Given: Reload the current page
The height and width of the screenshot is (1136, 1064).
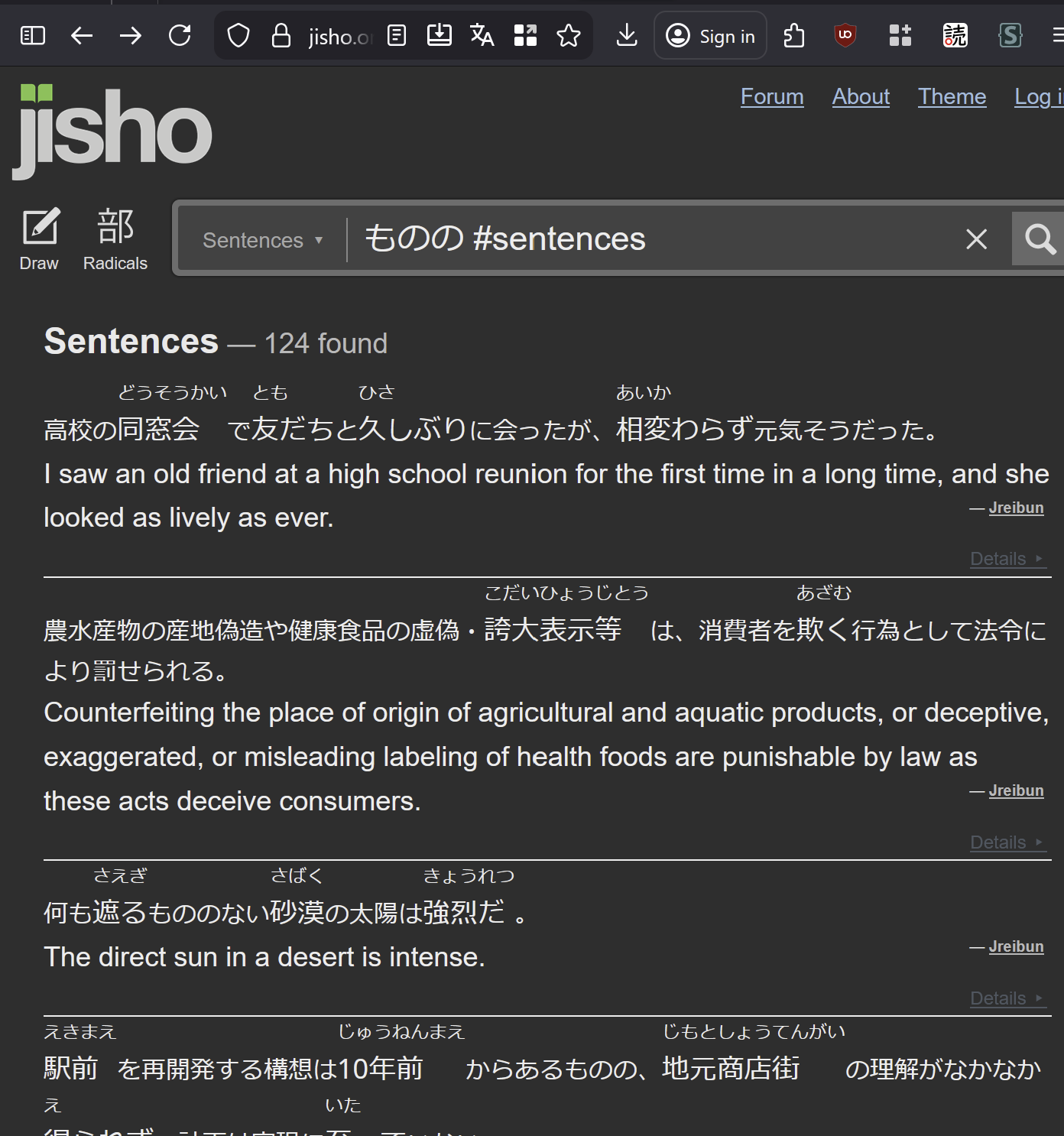Looking at the screenshot, I should (x=180, y=36).
